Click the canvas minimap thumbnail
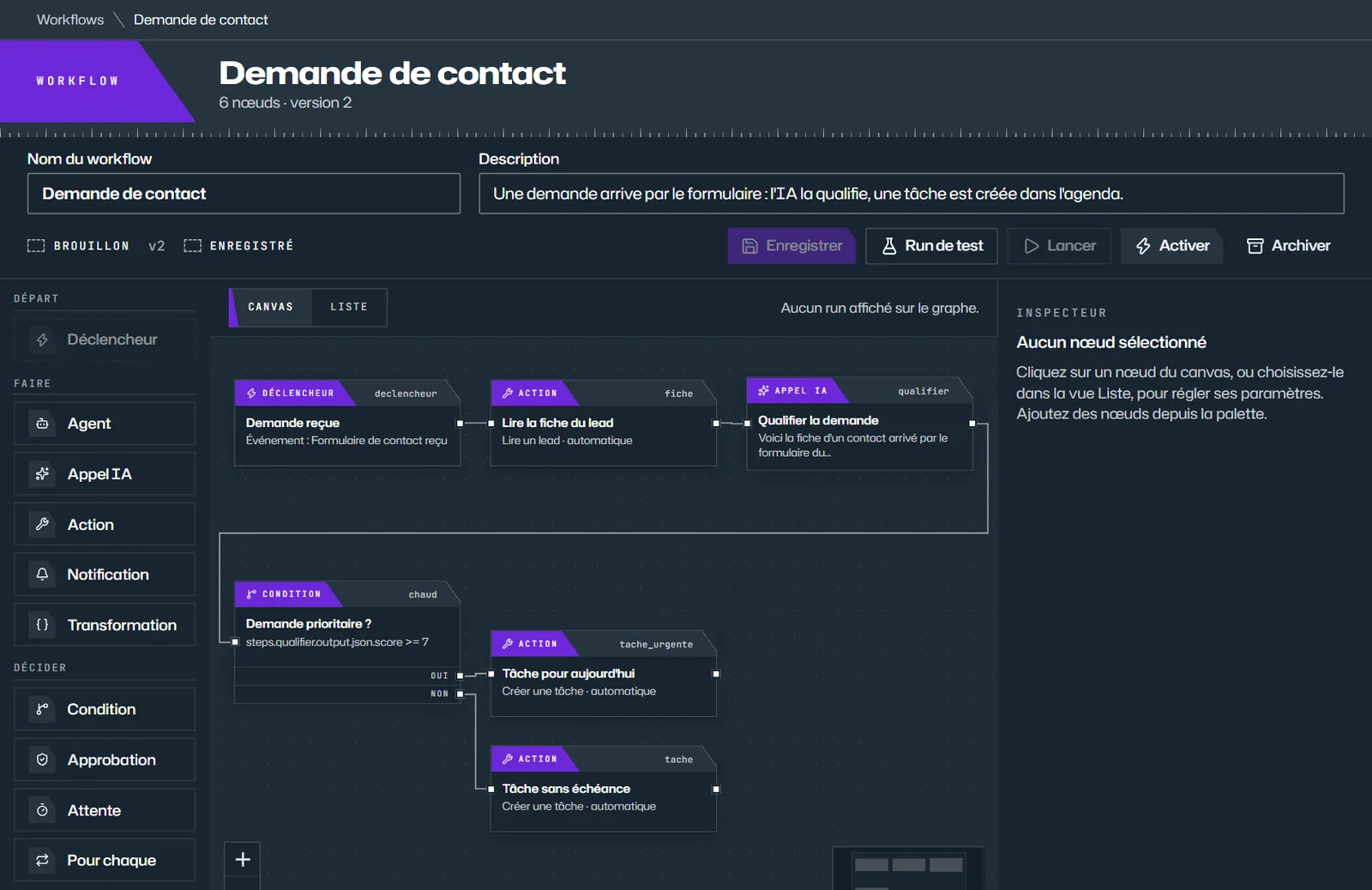Screen dimensions: 1372x890 [908, 868]
